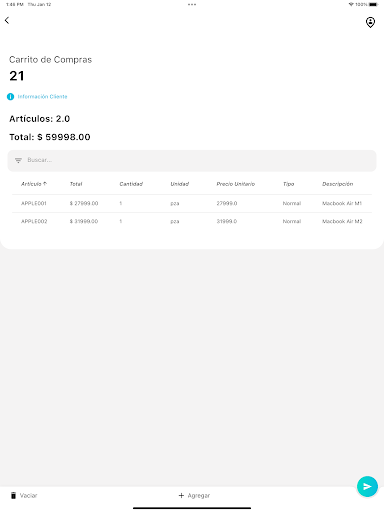Sort by the Cantidad column header
This screenshot has width=384, height=512.
pyautogui.click(x=131, y=184)
